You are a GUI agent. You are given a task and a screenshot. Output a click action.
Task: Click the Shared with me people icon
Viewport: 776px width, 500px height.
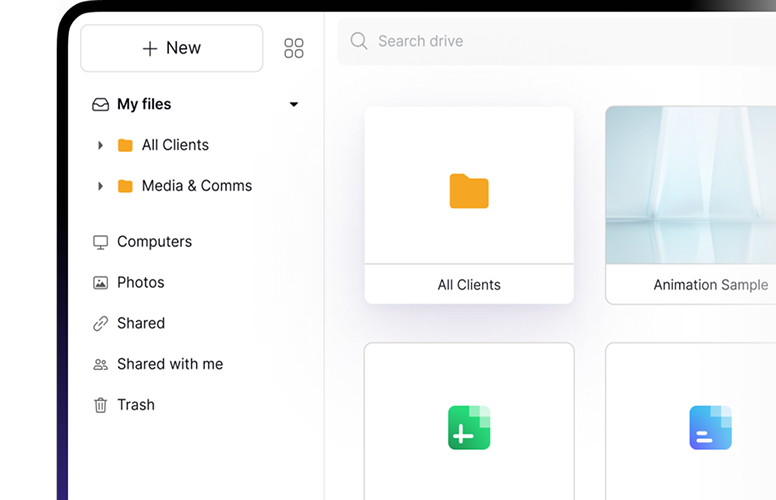100,365
